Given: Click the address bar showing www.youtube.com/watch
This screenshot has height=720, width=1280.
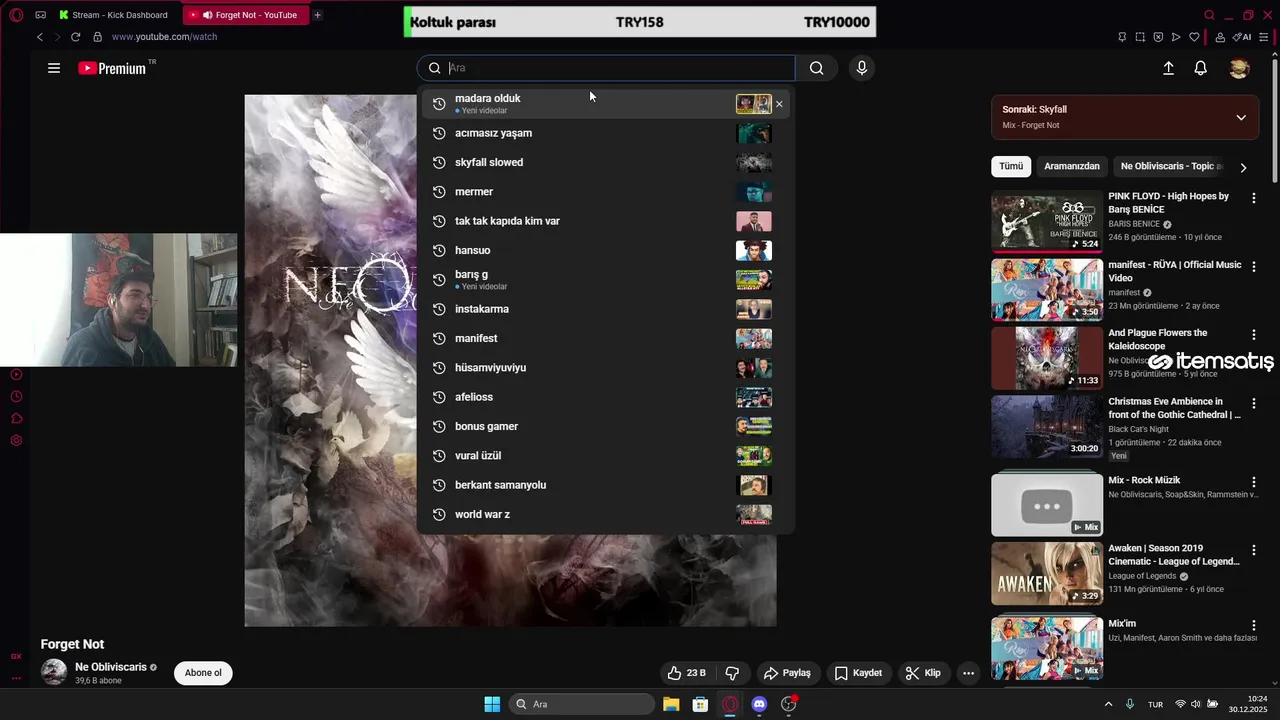Looking at the screenshot, I should (x=164, y=37).
